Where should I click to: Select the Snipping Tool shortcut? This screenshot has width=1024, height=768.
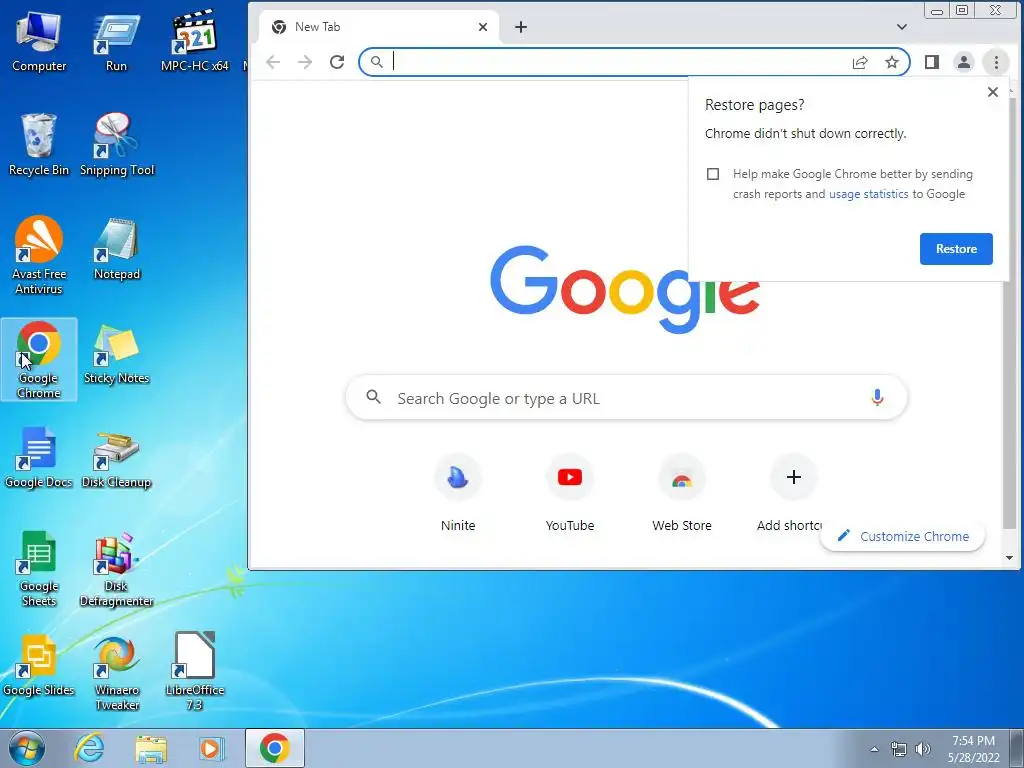[x=117, y=145]
